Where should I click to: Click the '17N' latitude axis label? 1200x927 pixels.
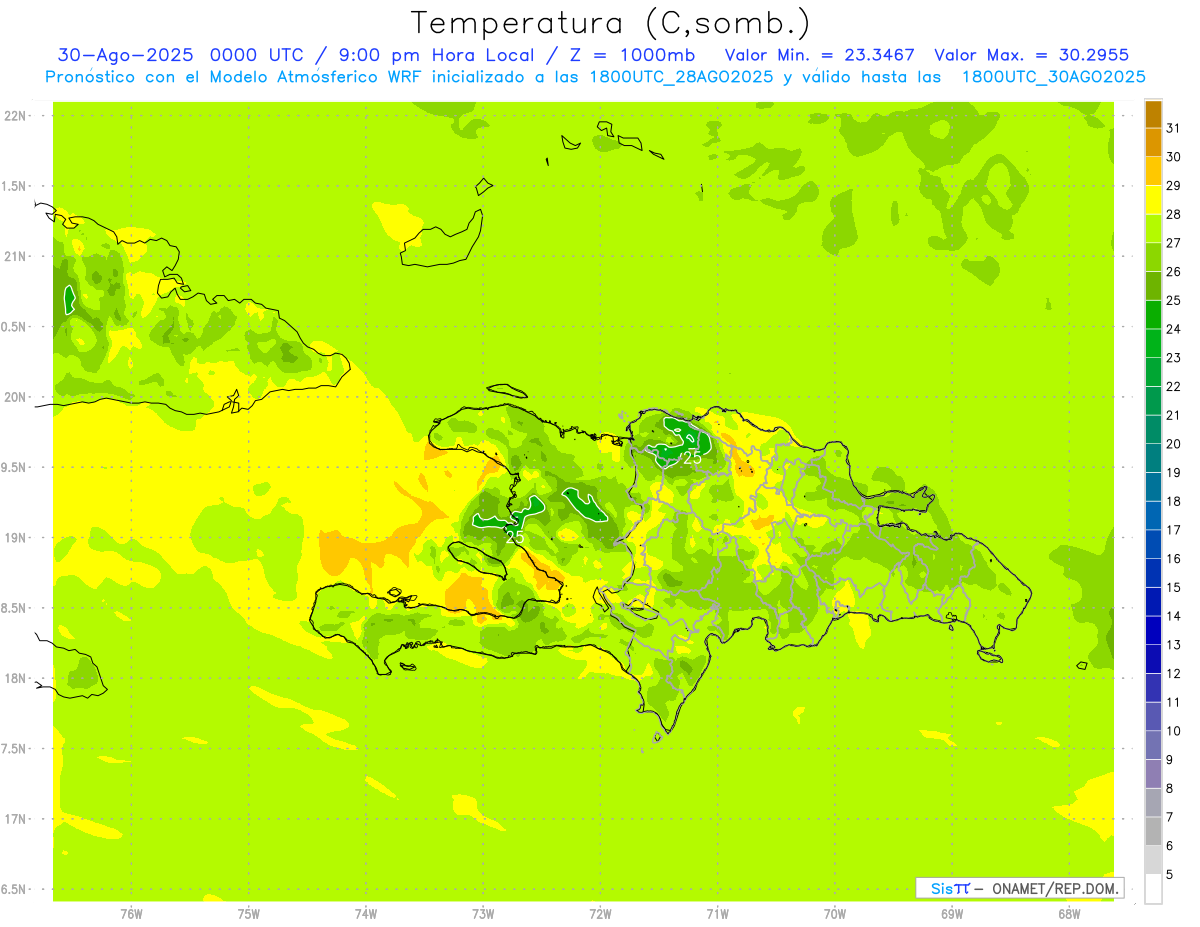pos(14,819)
